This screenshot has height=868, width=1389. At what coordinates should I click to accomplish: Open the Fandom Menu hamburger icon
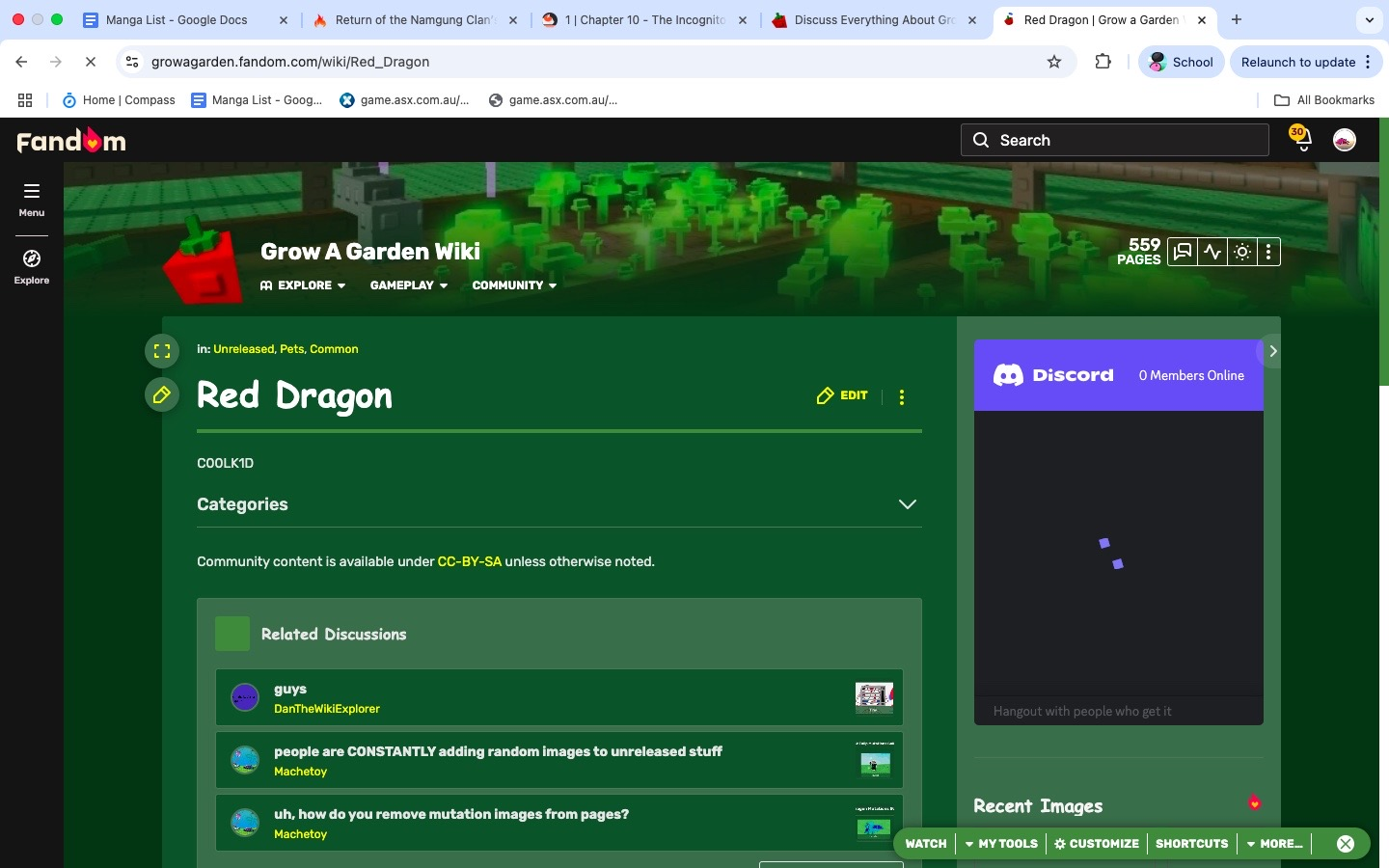point(32,191)
